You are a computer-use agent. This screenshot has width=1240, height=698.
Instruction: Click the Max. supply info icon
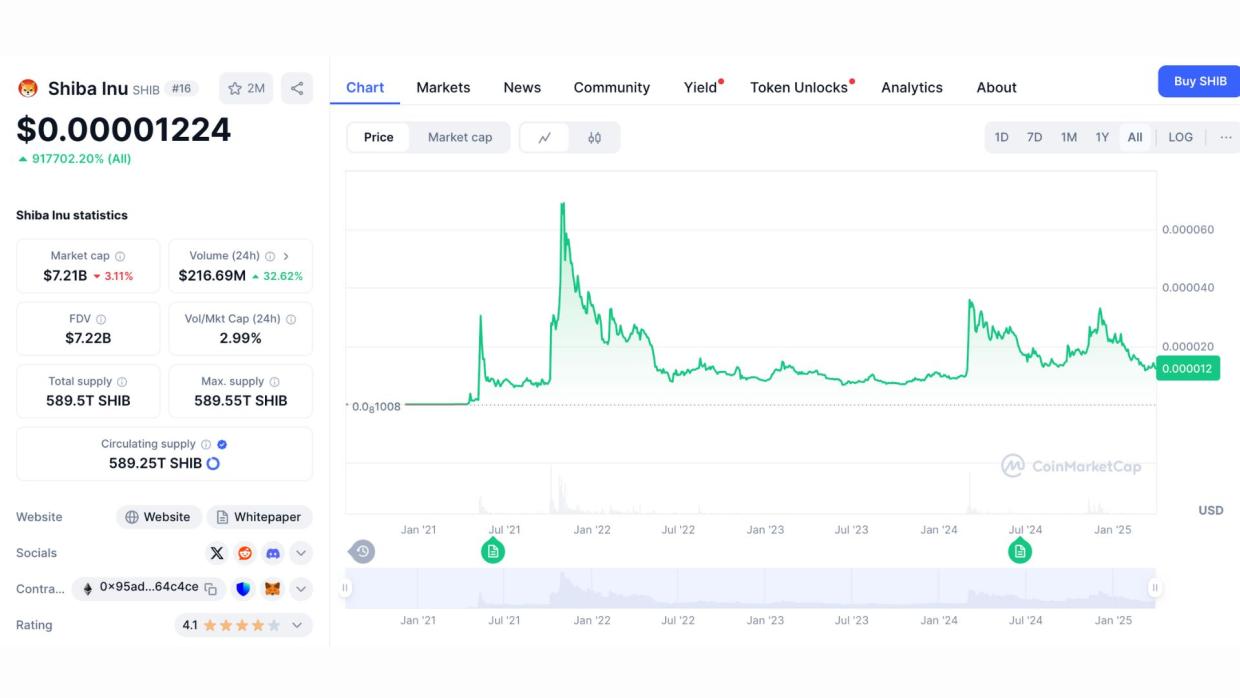pyautogui.click(x=274, y=382)
